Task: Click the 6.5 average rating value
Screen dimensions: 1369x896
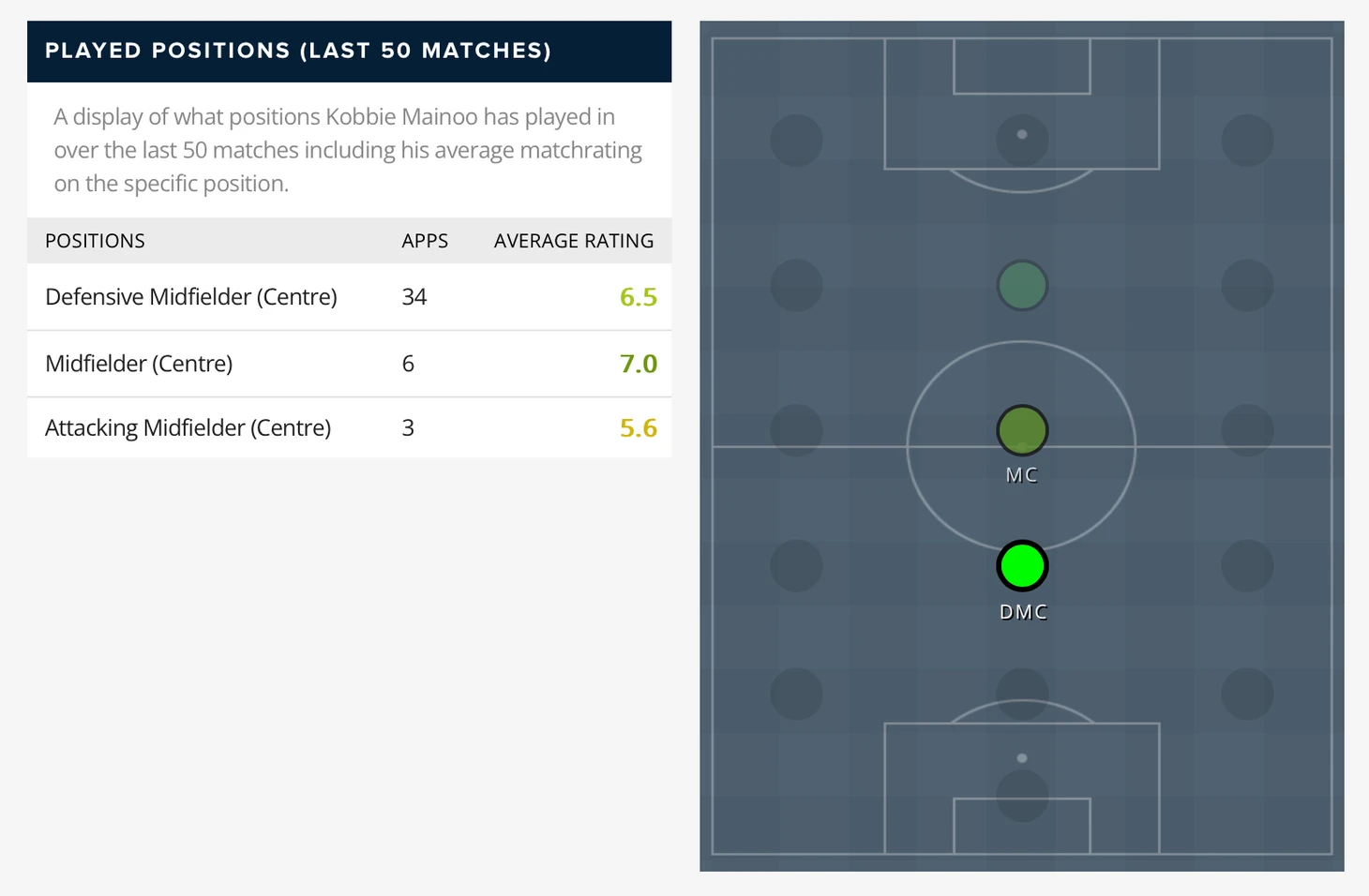Action: click(639, 297)
